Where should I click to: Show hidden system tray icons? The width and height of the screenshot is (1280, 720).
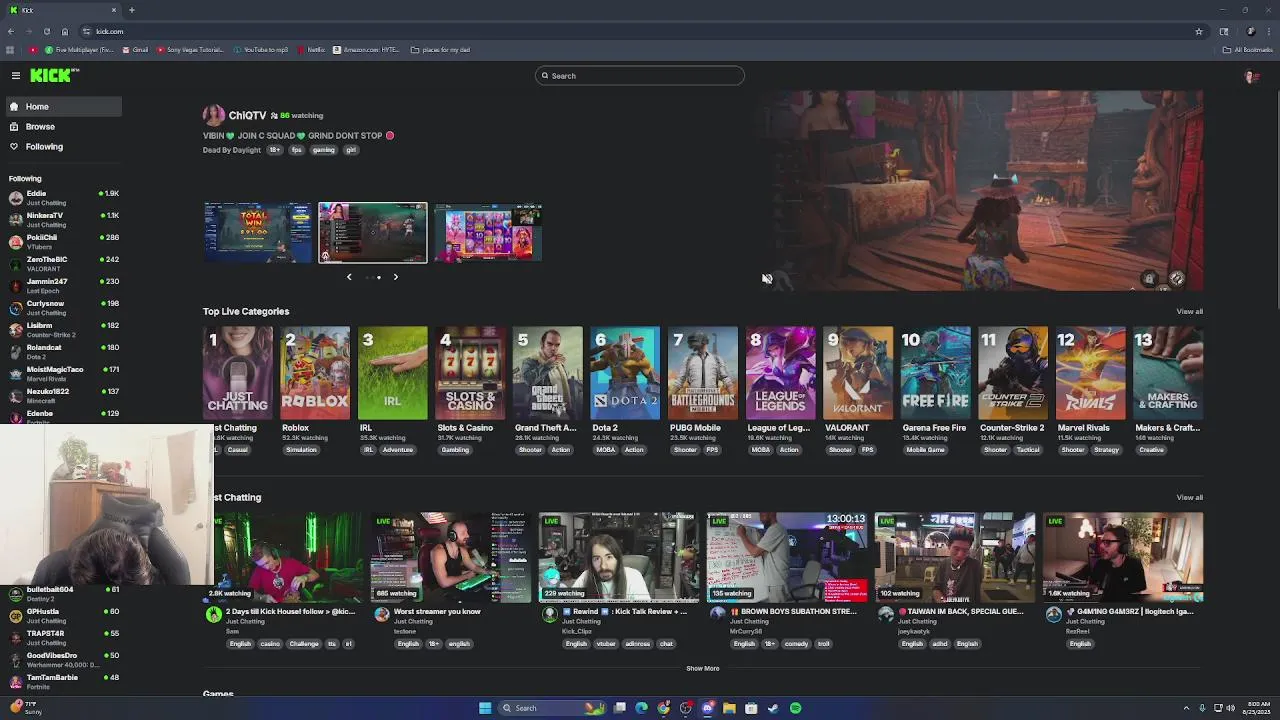1187,708
